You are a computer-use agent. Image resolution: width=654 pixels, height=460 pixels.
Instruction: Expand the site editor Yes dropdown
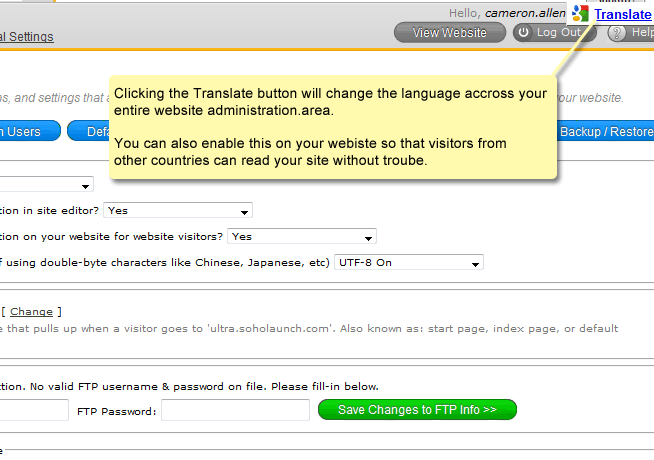click(177, 211)
